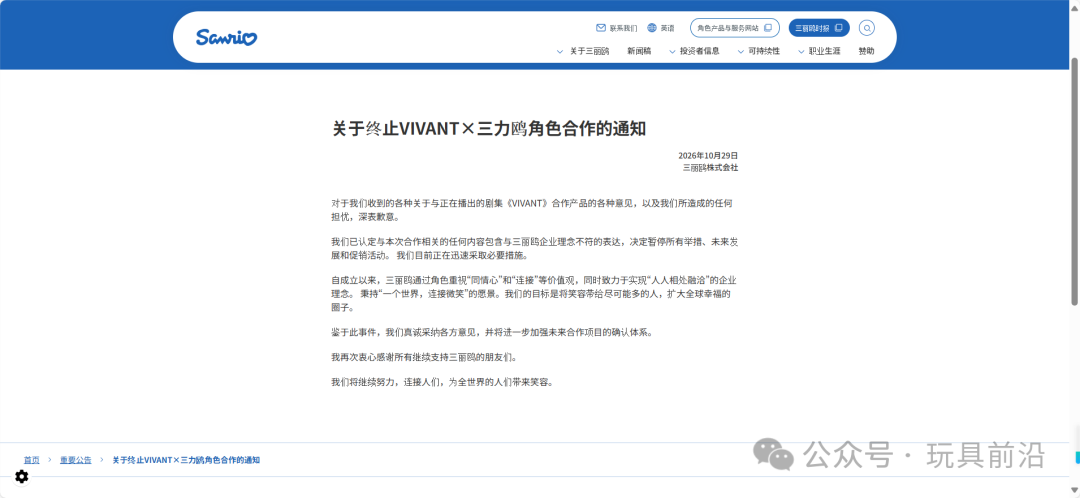Click sentence starting 我们将继续努力

click(442, 382)
